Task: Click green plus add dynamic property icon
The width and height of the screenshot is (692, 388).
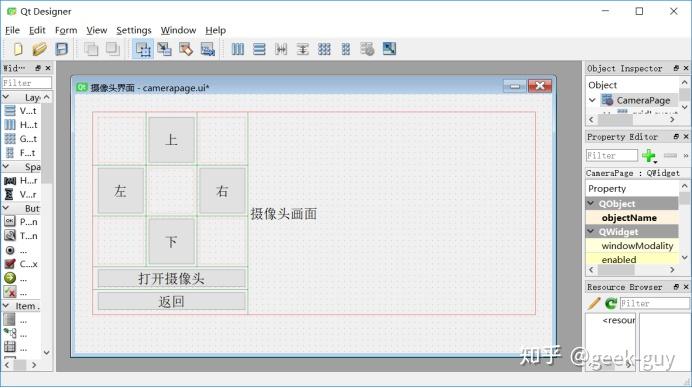Action: pos(648,155)
